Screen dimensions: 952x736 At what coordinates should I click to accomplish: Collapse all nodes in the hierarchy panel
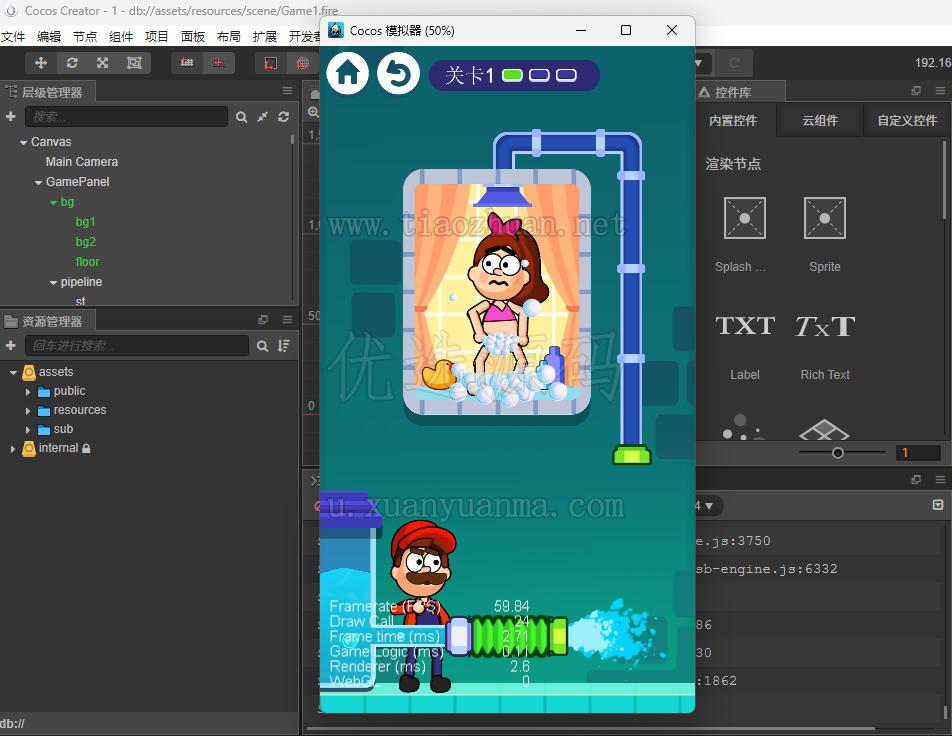click(x=262, y=117)
